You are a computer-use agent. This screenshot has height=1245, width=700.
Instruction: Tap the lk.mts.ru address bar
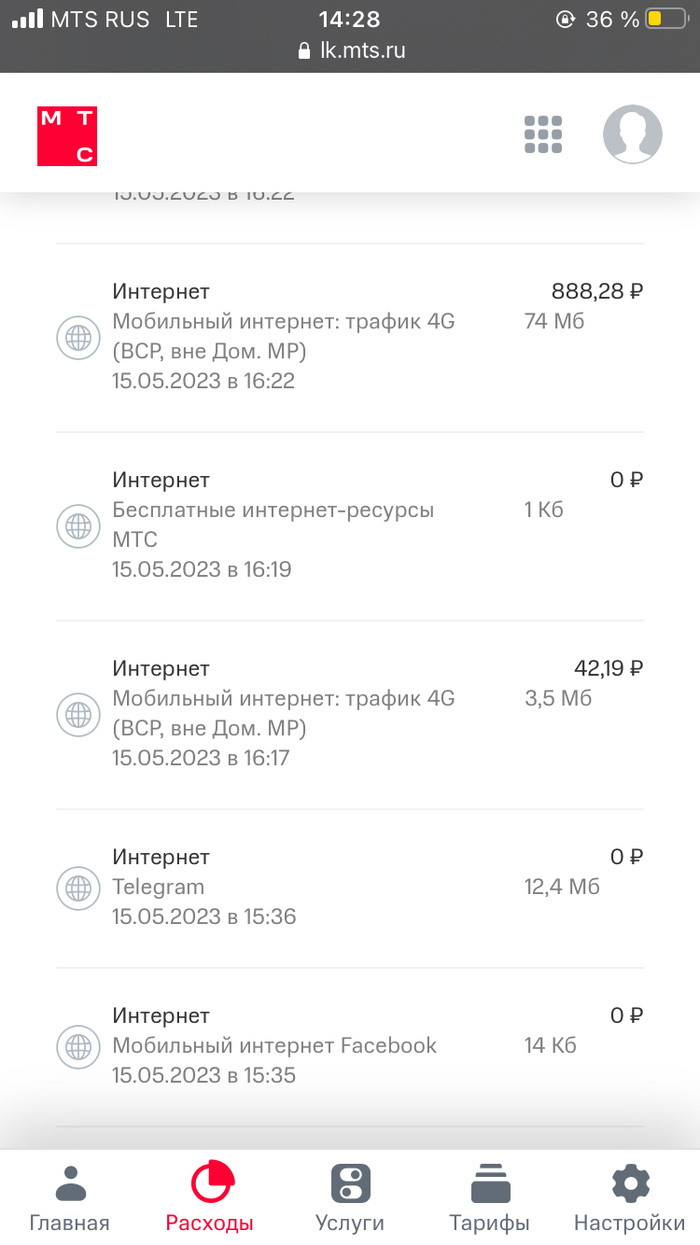(351, 52)
